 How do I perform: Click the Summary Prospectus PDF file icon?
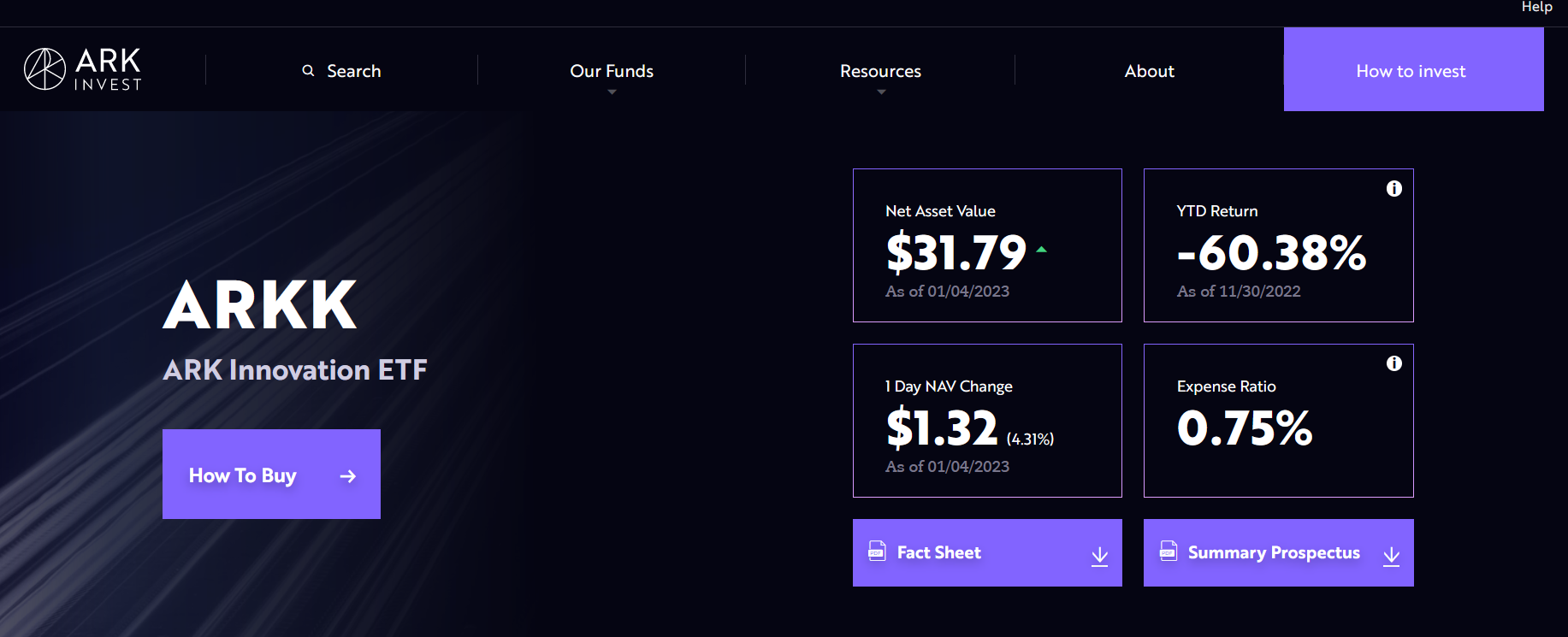[1169, 551]
